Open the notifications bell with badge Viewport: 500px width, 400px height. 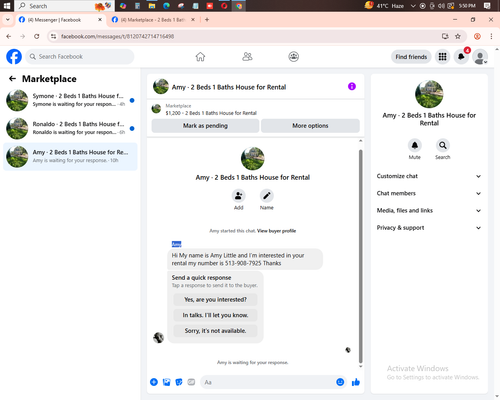(461, 57)
